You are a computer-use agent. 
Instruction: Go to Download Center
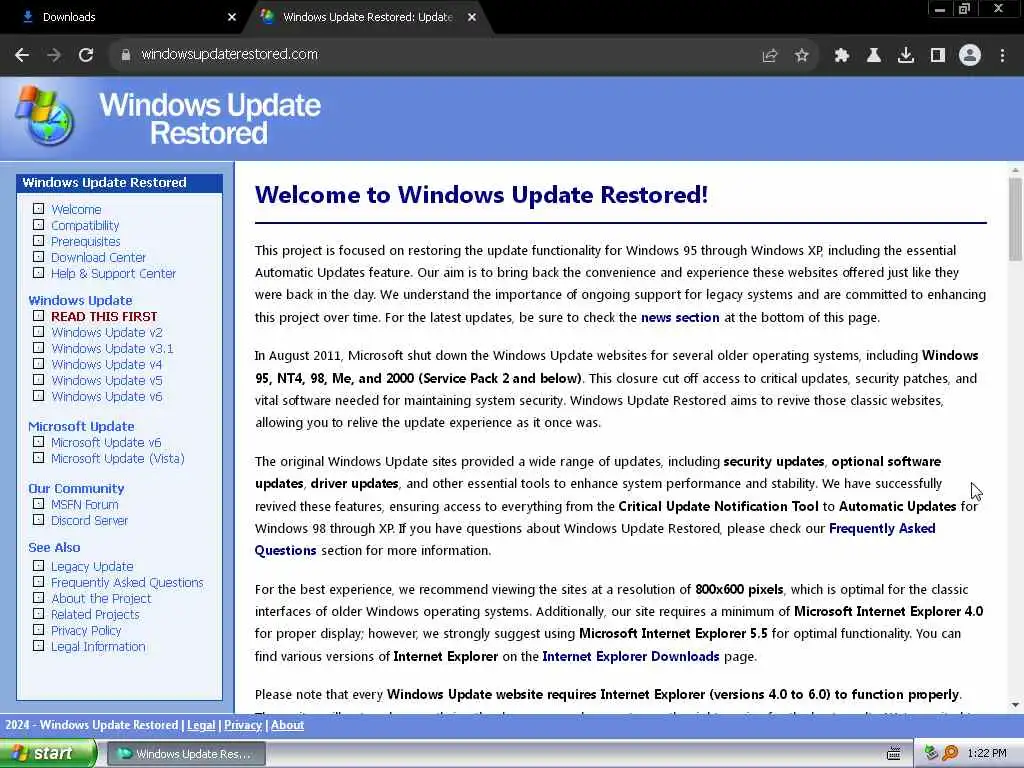click(99, 257)
